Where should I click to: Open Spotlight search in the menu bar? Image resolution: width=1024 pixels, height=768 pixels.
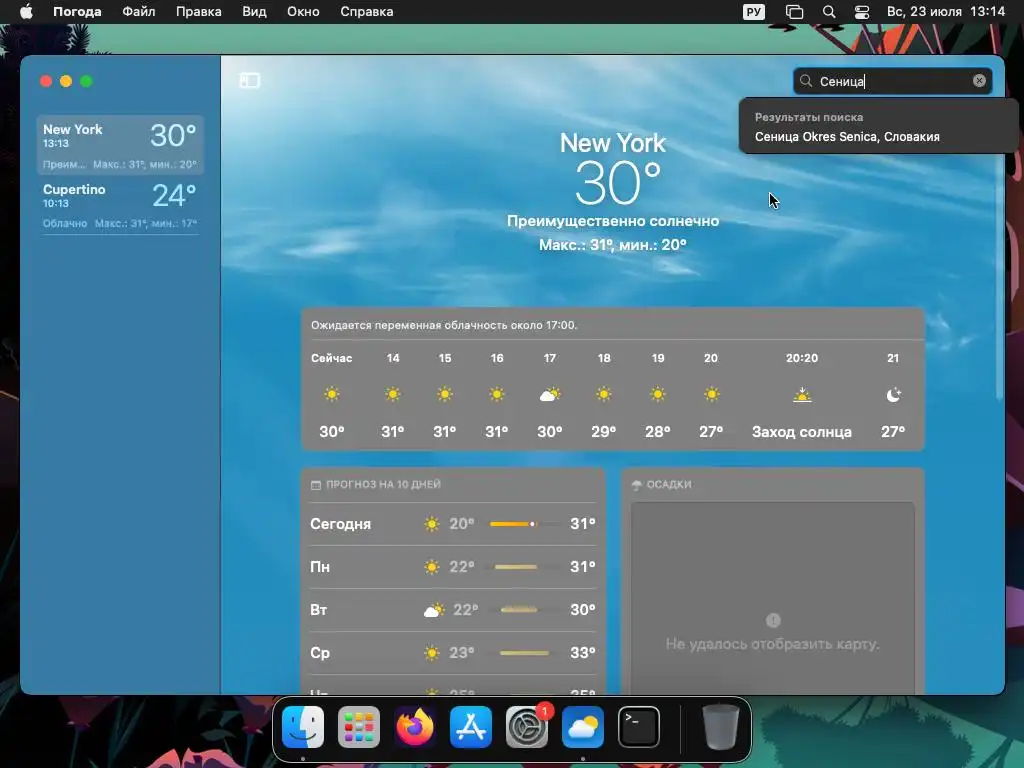[x=829, y=11]
